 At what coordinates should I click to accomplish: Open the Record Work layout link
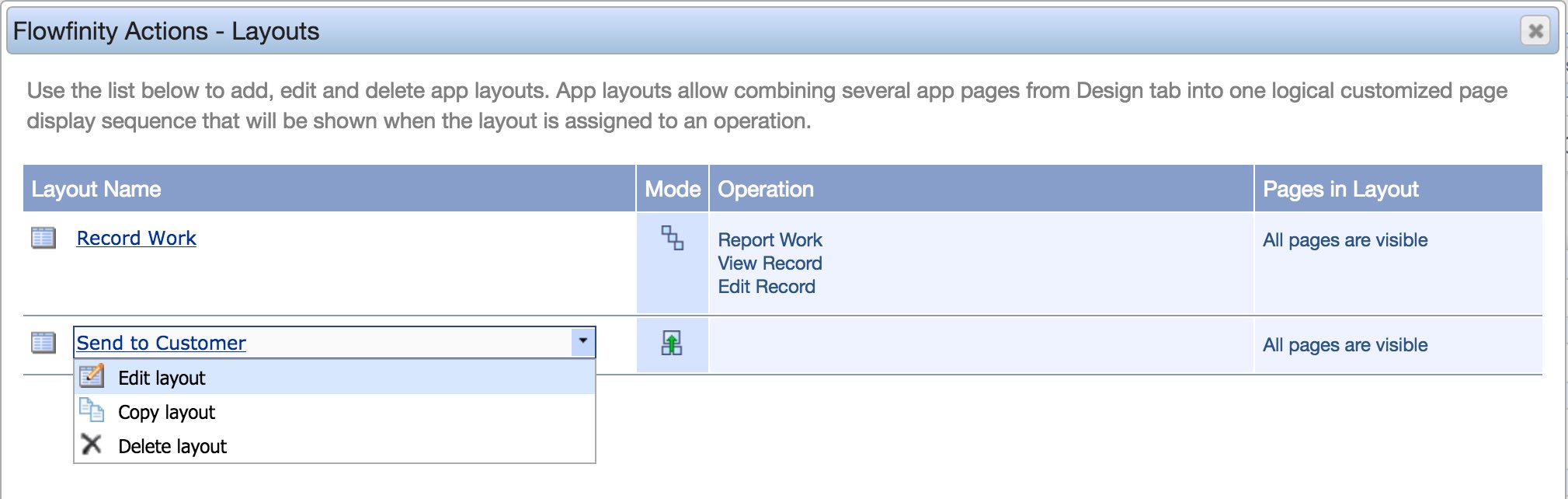[x=137, y=239]
